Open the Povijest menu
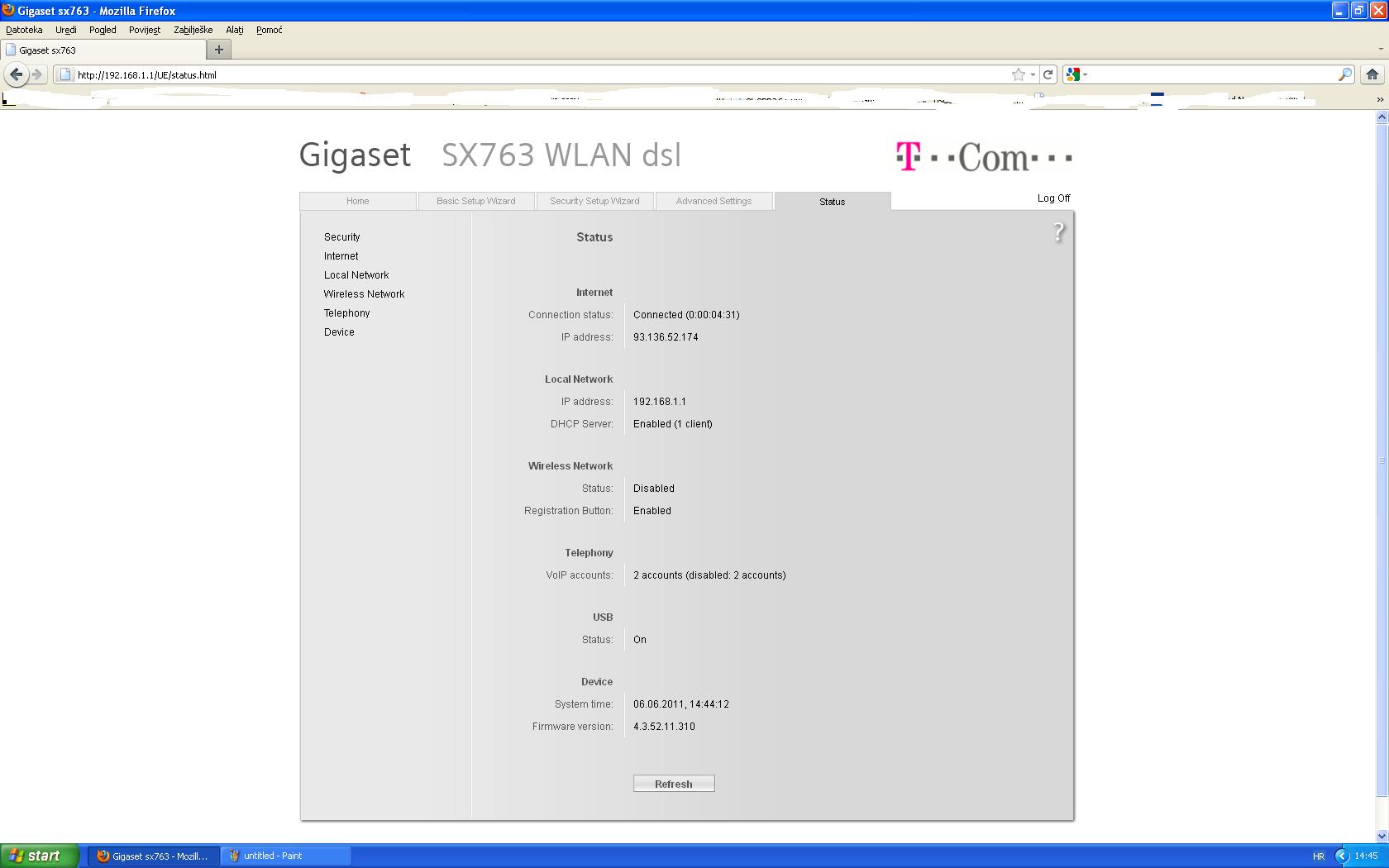Image resolution: width=1389 pixels, height=868 pixels. 145,30
